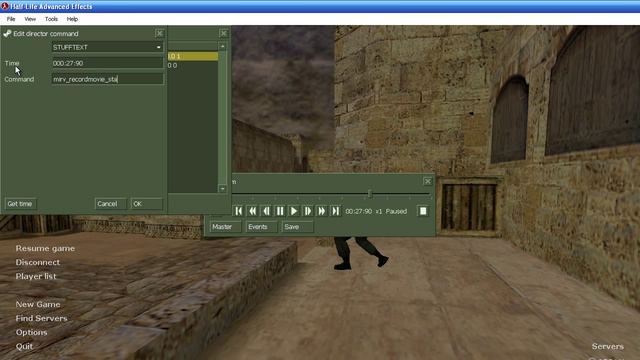640x360 pixels.
Task: Open Options in game menu
Action: tap(31, 332)
